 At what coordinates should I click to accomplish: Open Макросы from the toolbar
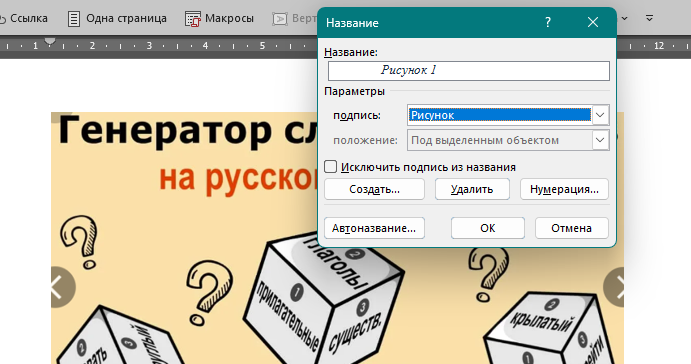220,19
